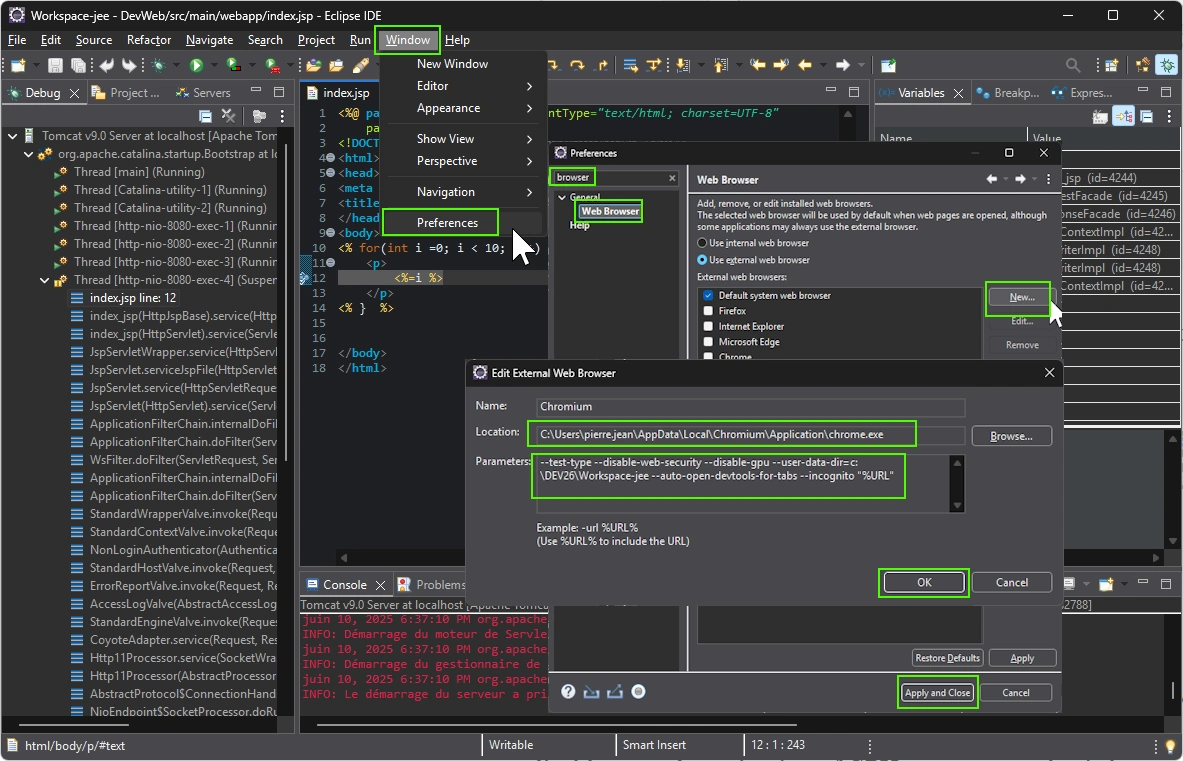Viewport: 1183px width, 761px height.
Task: Choose Preferences from Window menu
Action: click(x=447, y=222)
